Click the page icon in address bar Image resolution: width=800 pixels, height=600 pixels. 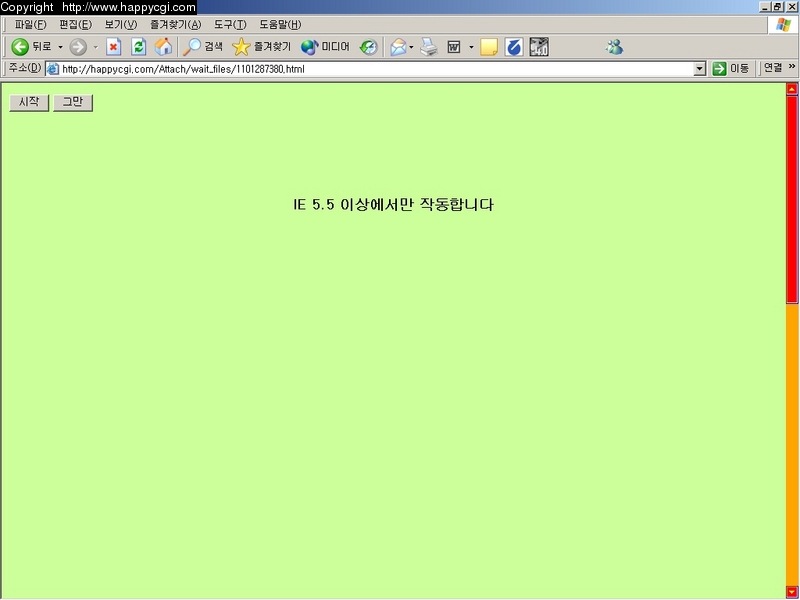pyautogui.click(x=53, y=69)
